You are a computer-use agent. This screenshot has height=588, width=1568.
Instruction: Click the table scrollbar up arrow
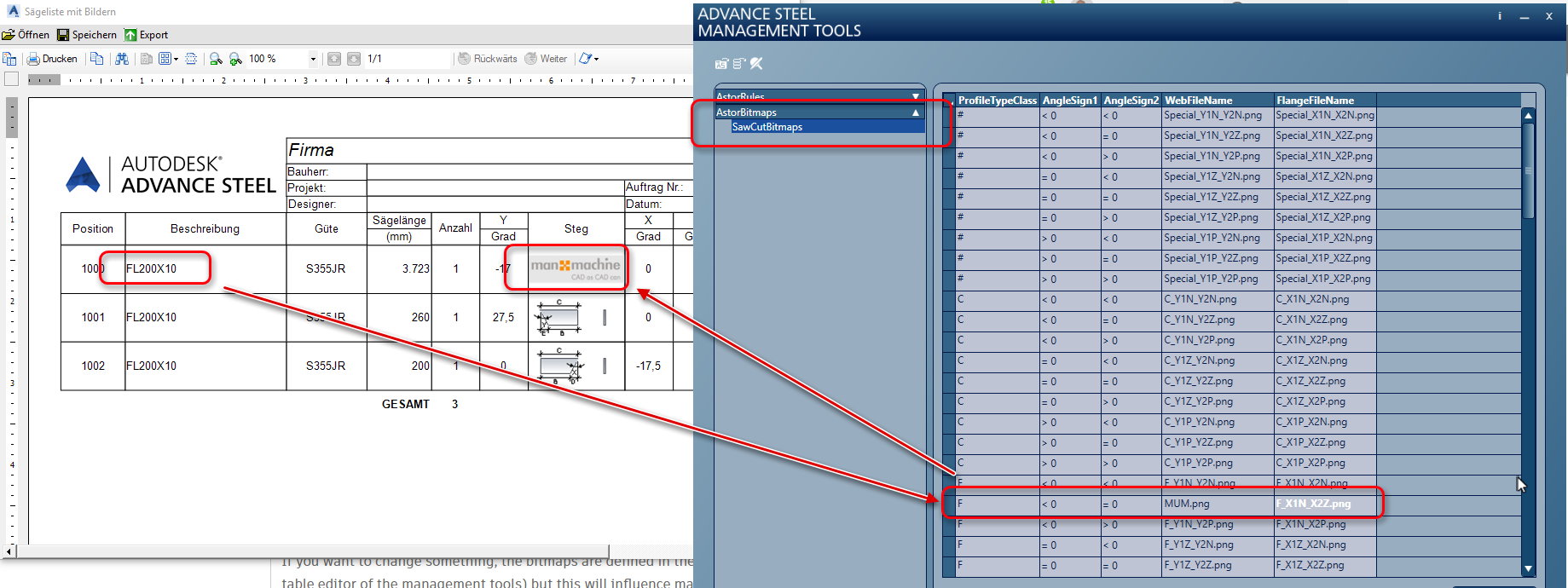(1528, 115)
